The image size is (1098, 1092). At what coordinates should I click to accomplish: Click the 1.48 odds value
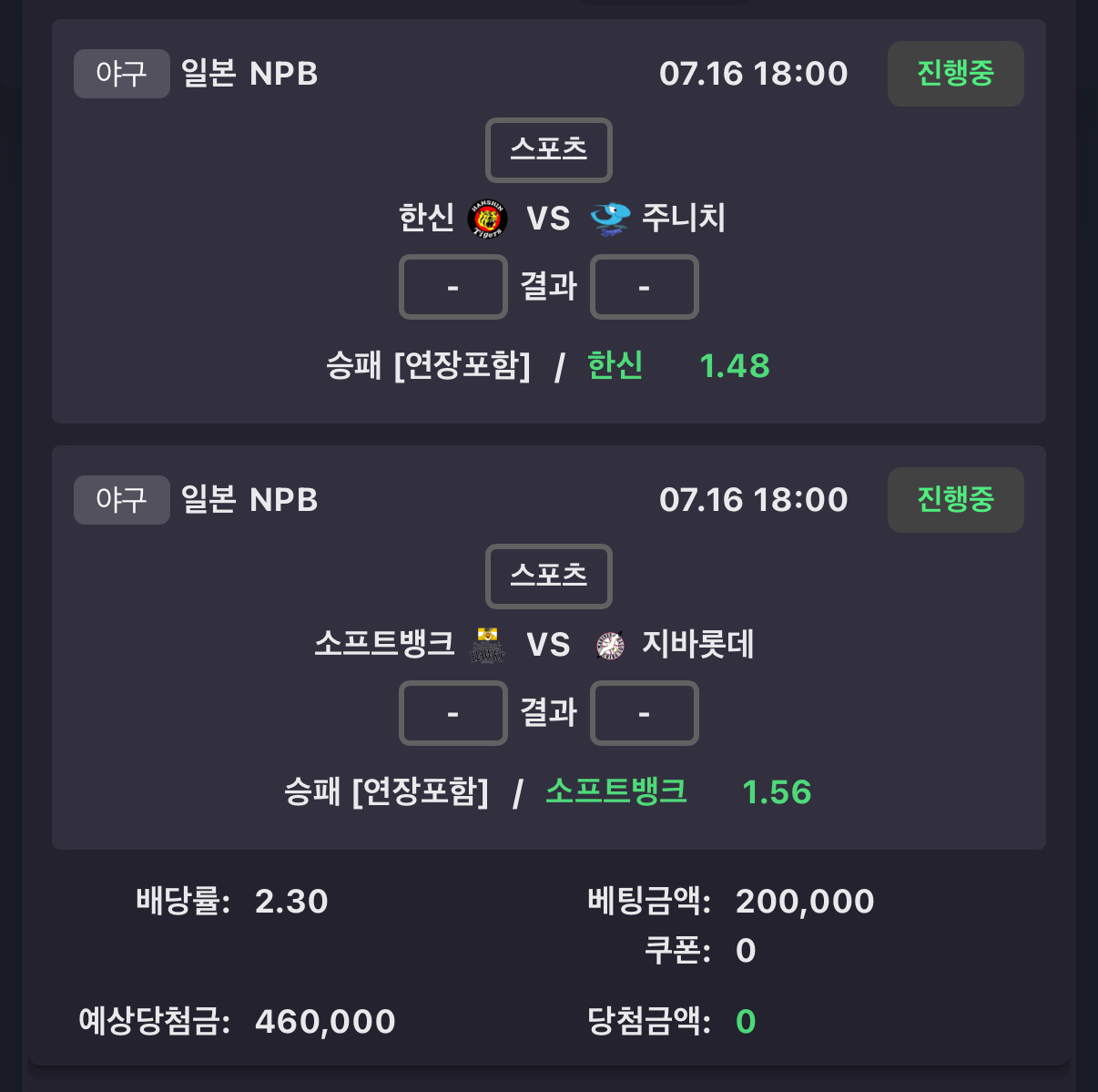pos(735,366)
